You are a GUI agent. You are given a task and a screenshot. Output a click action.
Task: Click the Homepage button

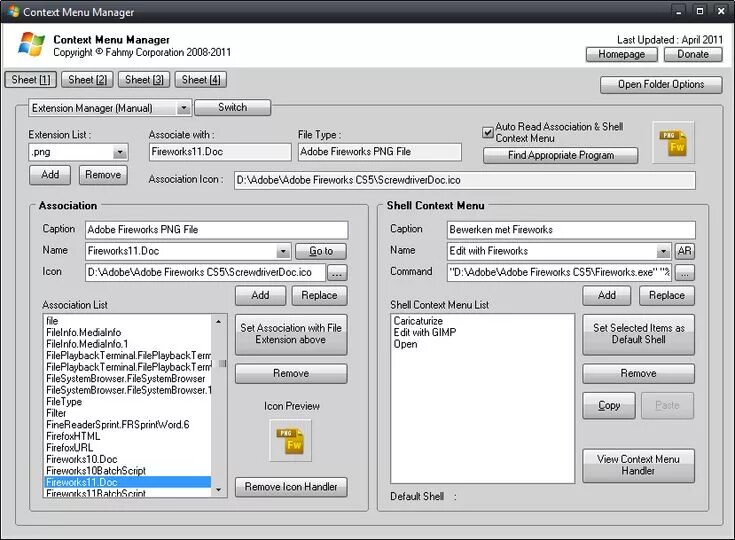point(622,54)
